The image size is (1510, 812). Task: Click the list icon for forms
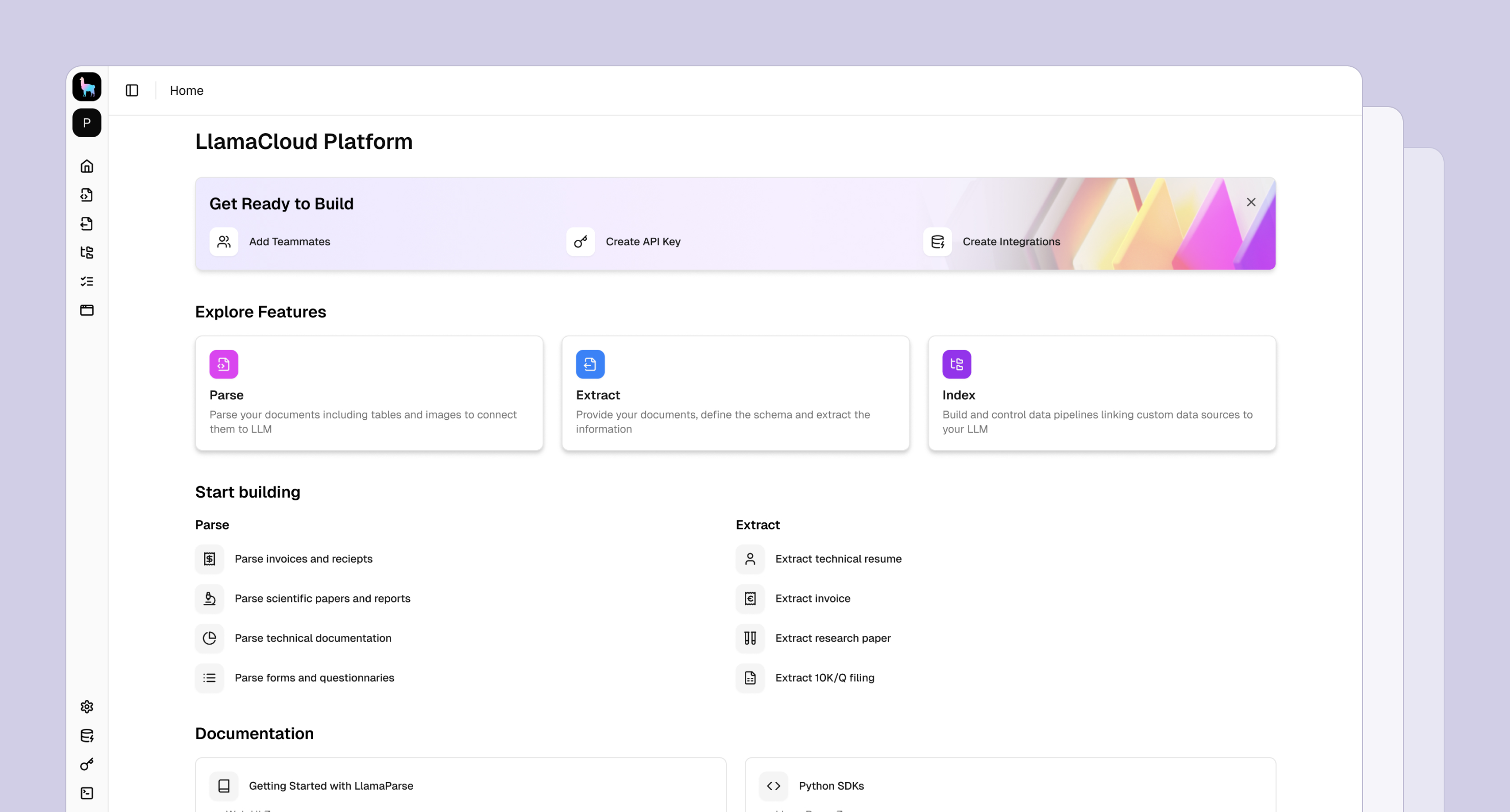coord(209,678)
